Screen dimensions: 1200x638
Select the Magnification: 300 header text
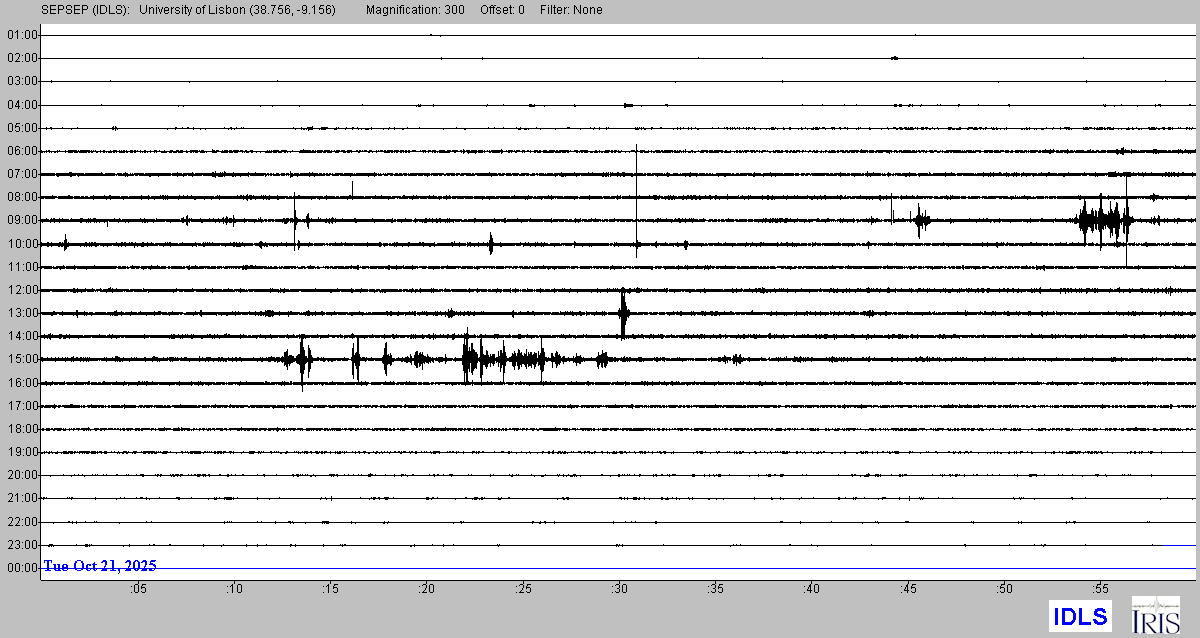(x=415, y=10)
